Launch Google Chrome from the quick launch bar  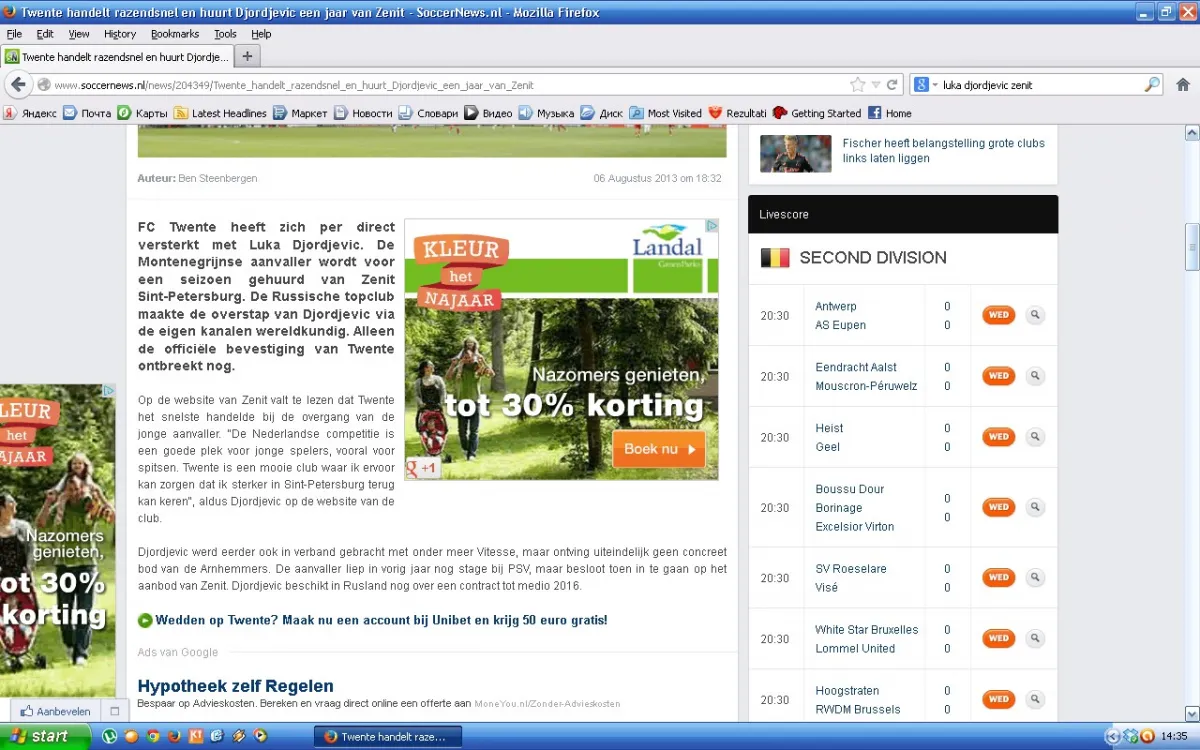click(x=153, y=737)
